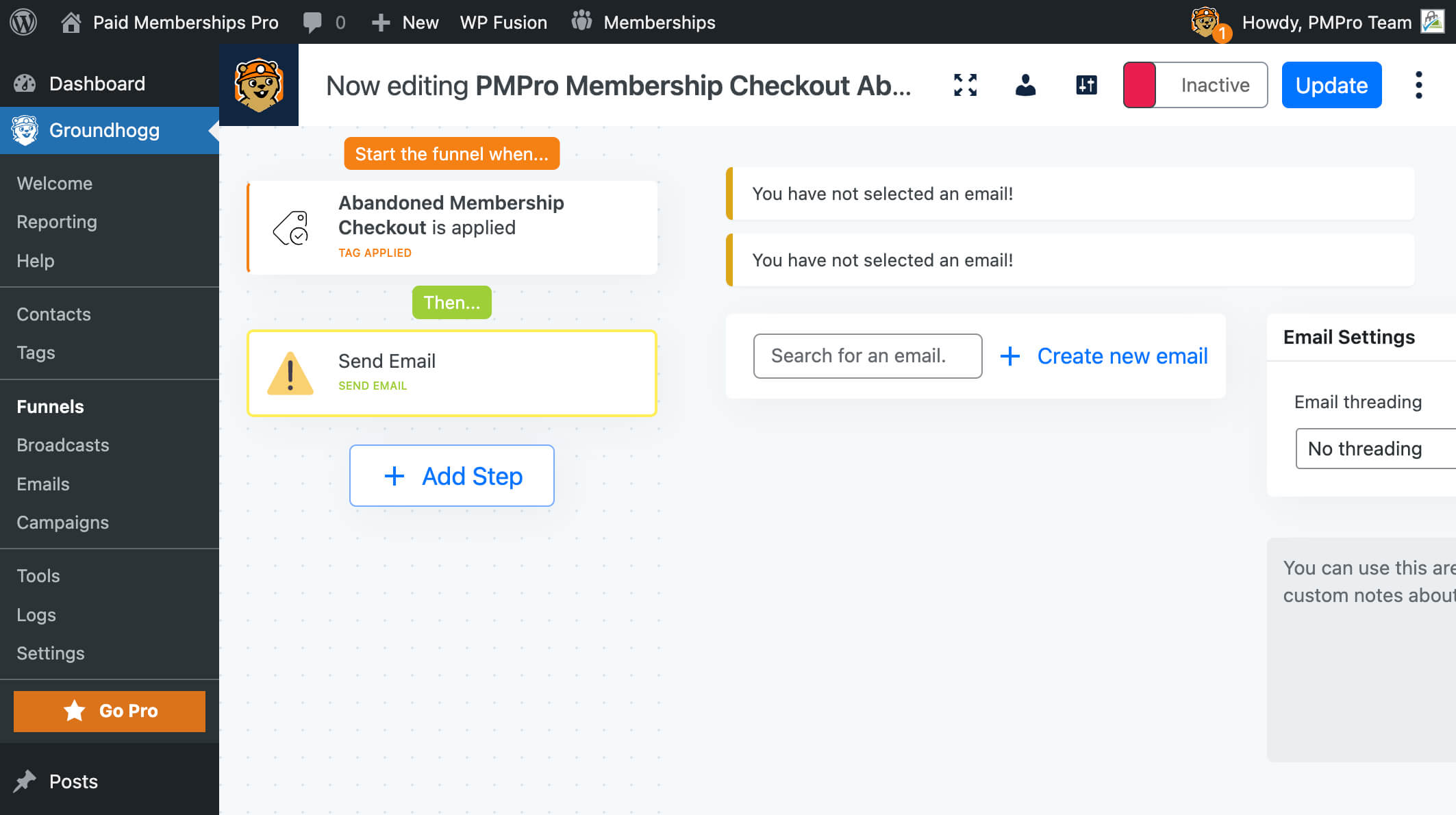Click the search for an email input field
Screen dimensions: 1456x815
pyautogui.click(x=867, y=356)
